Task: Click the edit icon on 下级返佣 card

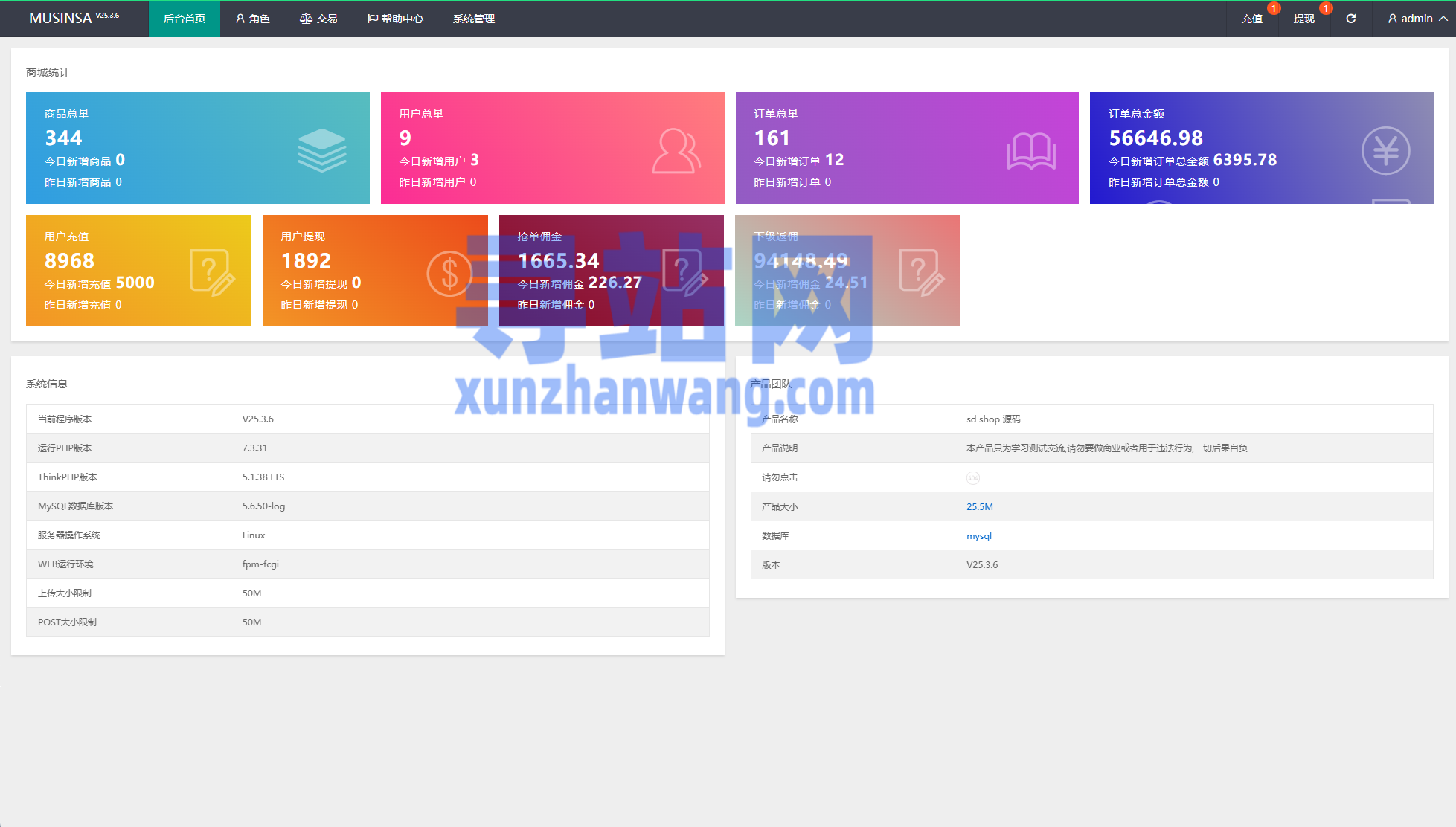Action: (x=921, y=273)
